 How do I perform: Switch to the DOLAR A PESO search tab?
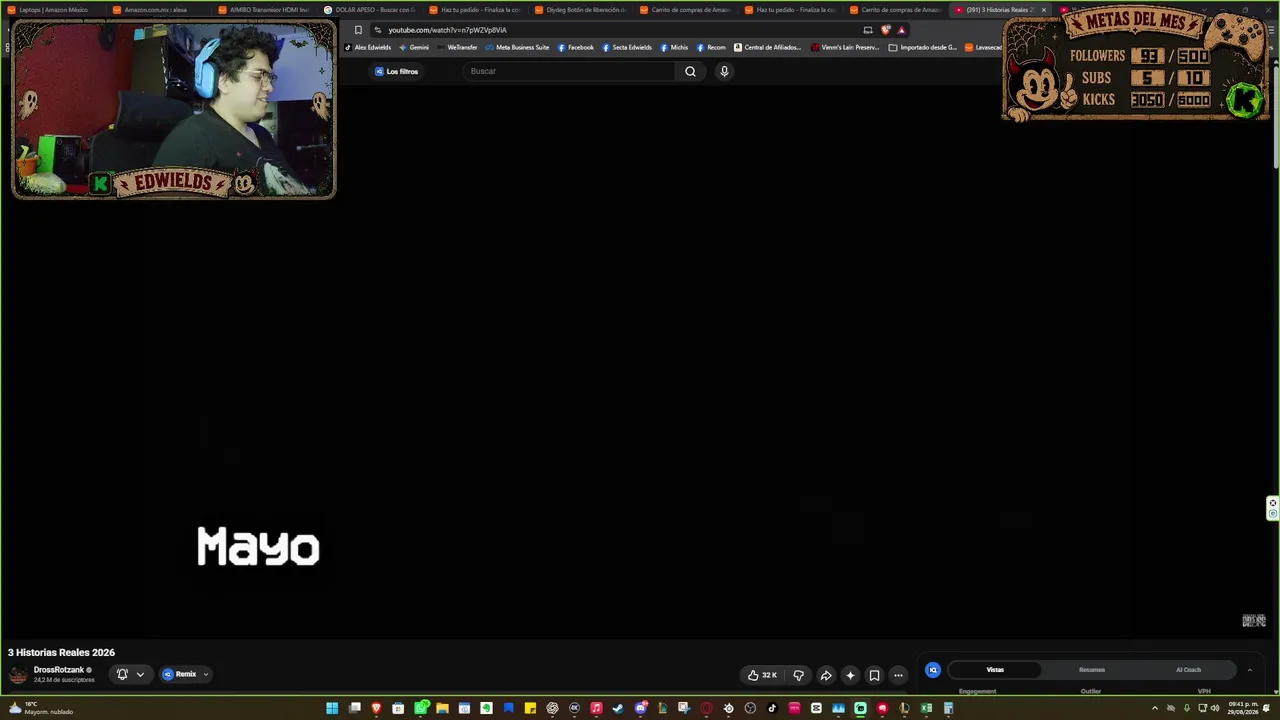coord(368,10)
